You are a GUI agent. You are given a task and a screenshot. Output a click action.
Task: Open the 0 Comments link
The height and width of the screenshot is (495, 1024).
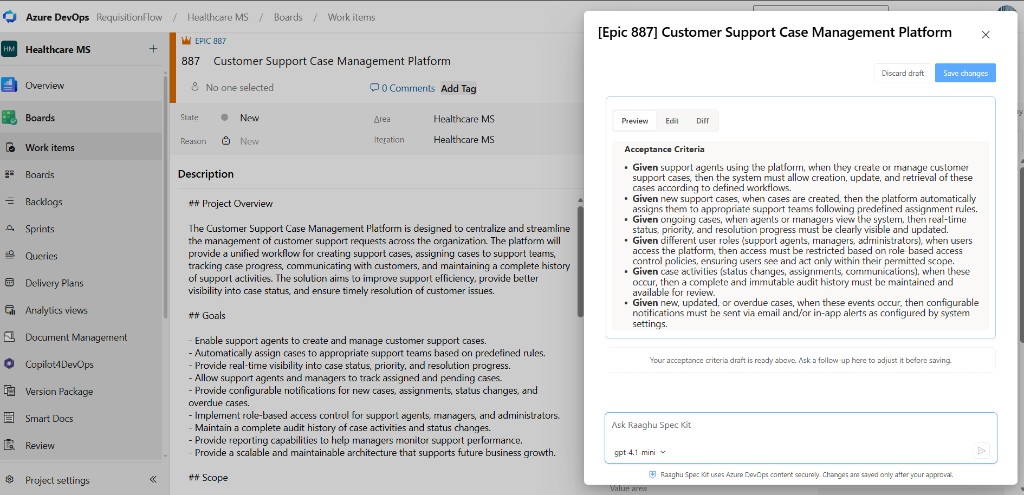pos(402,88)
